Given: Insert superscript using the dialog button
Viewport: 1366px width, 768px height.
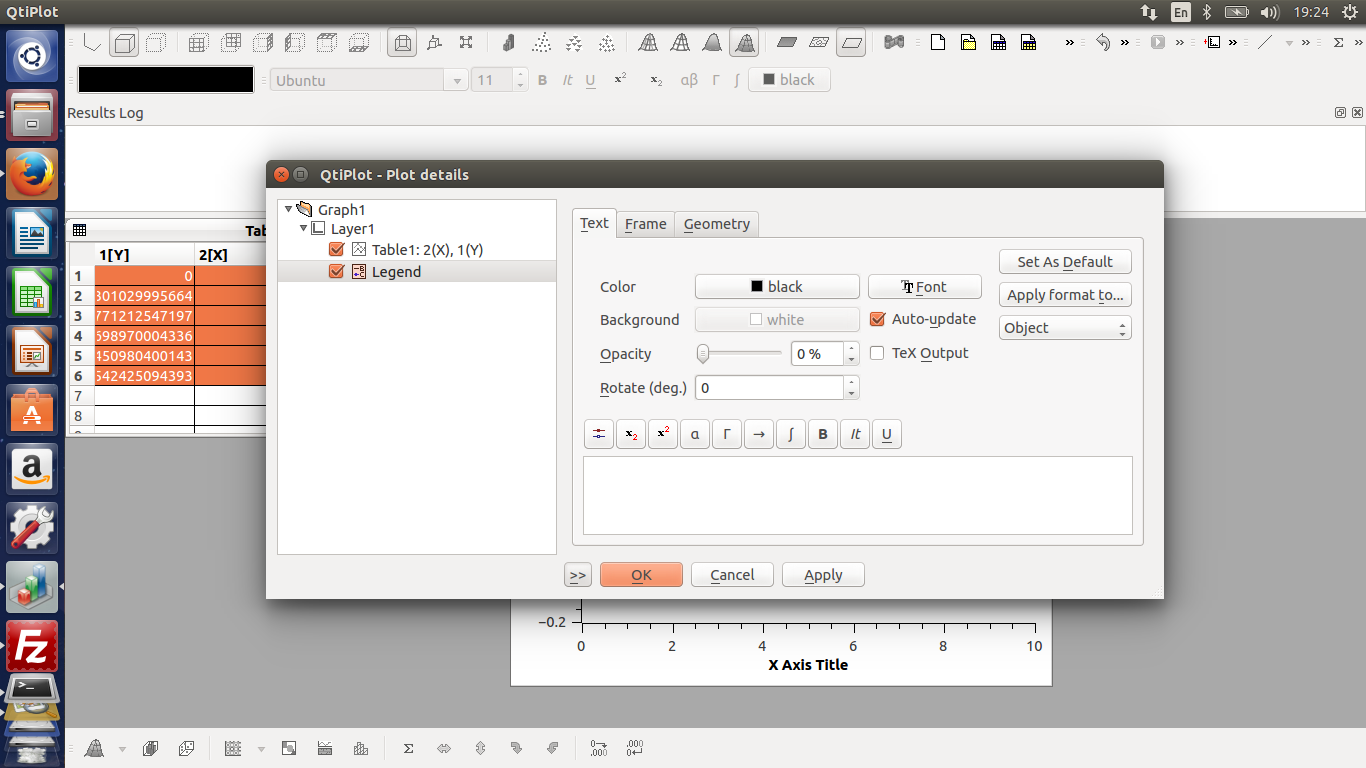Looking at the screenshot, I should (x=663, y=434).
